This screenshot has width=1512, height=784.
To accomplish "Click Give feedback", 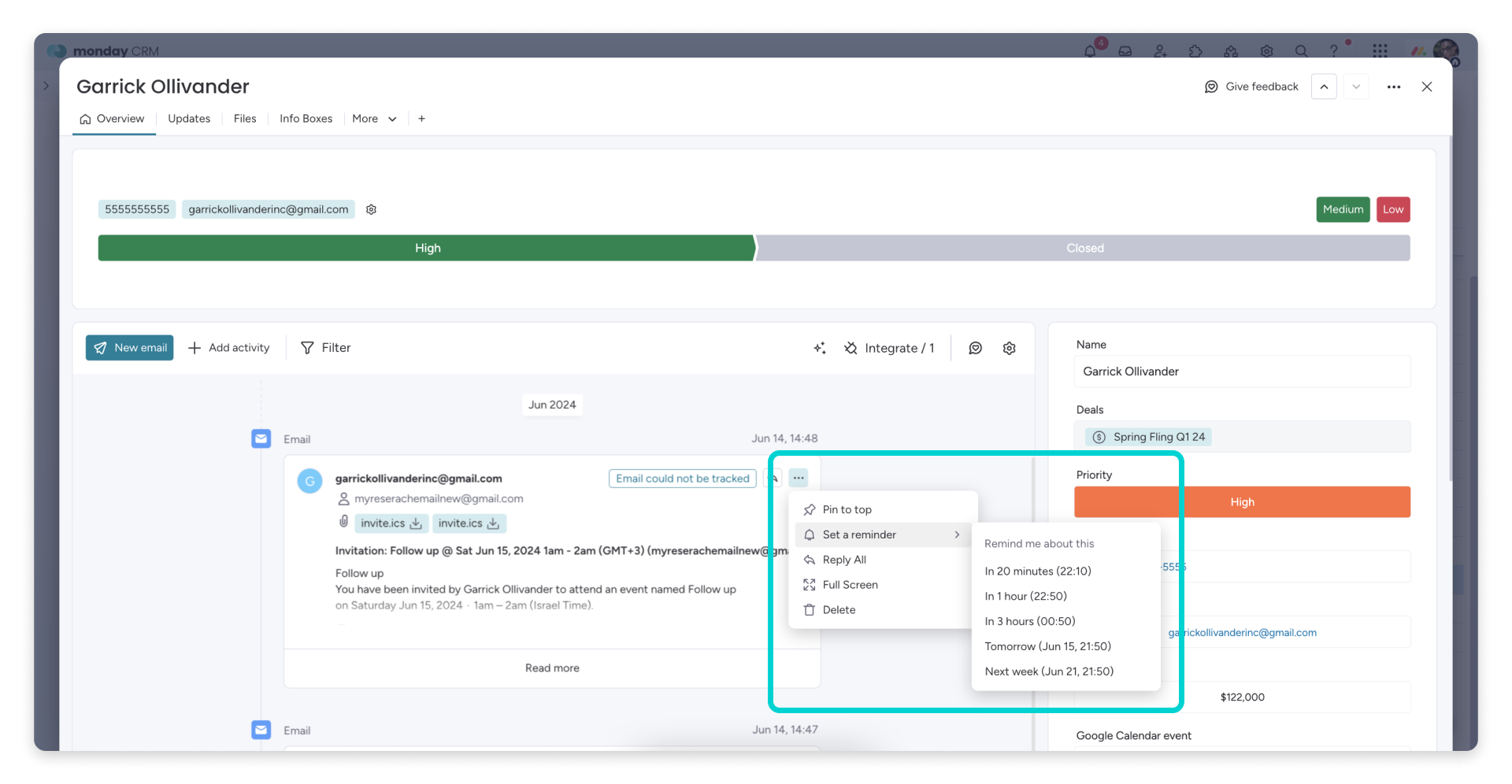I will click(x=1251, y=87).
